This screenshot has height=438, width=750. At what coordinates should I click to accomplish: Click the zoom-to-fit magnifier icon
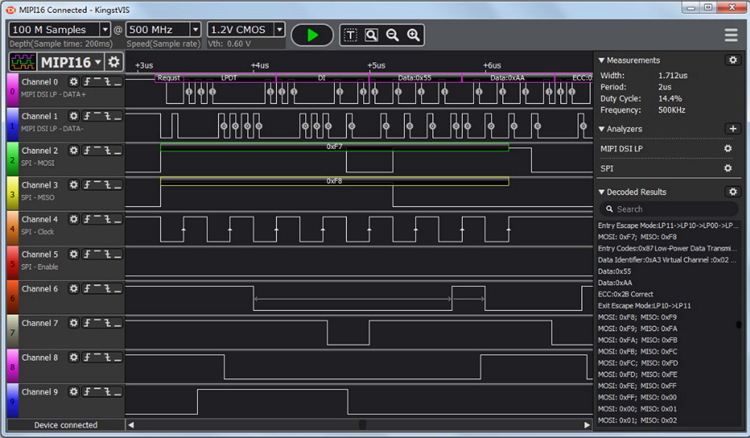click(371, 34)
